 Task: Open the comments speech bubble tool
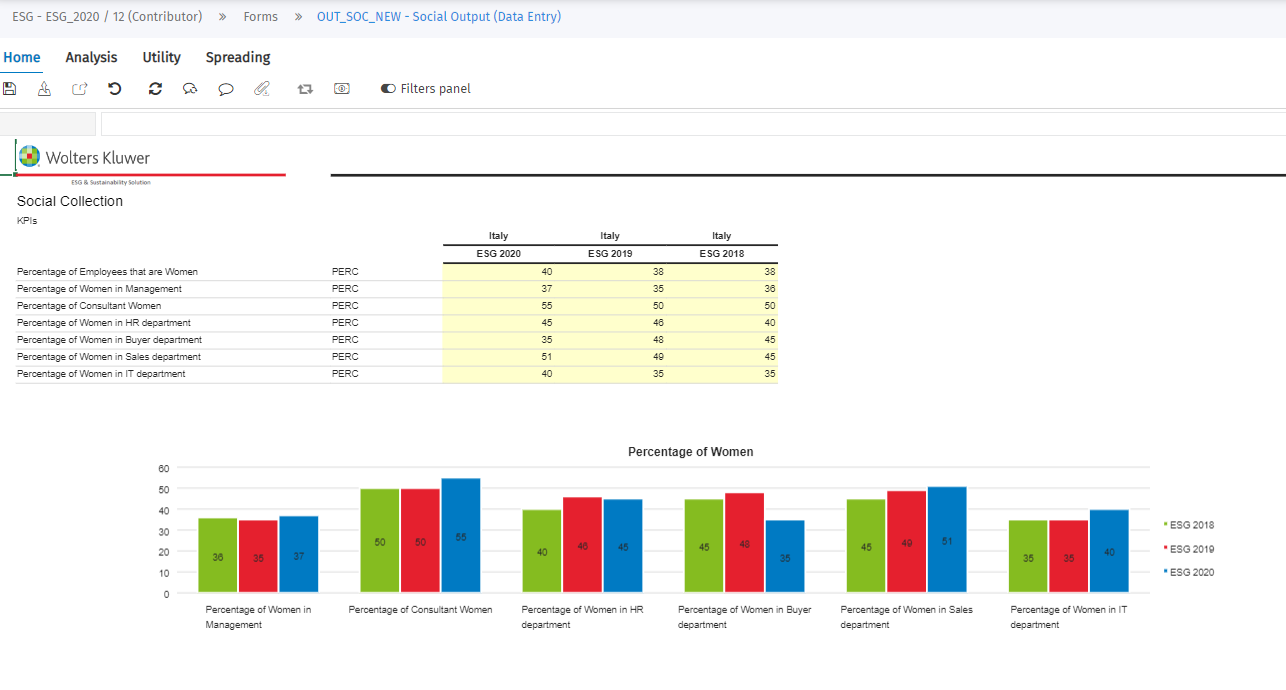225,88
